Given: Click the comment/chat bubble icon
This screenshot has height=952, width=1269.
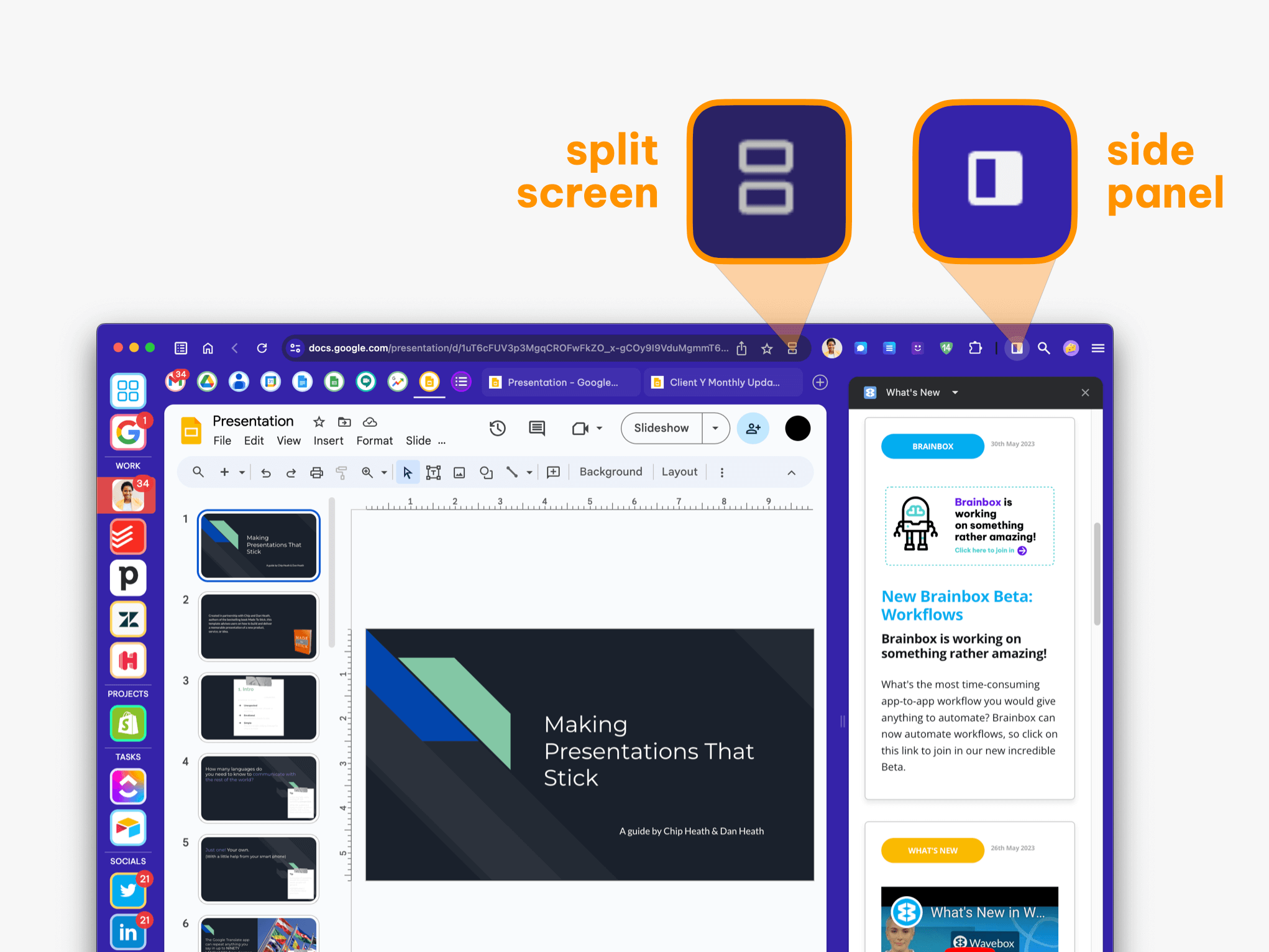Looking at the screenshot, I should [538, 427].
